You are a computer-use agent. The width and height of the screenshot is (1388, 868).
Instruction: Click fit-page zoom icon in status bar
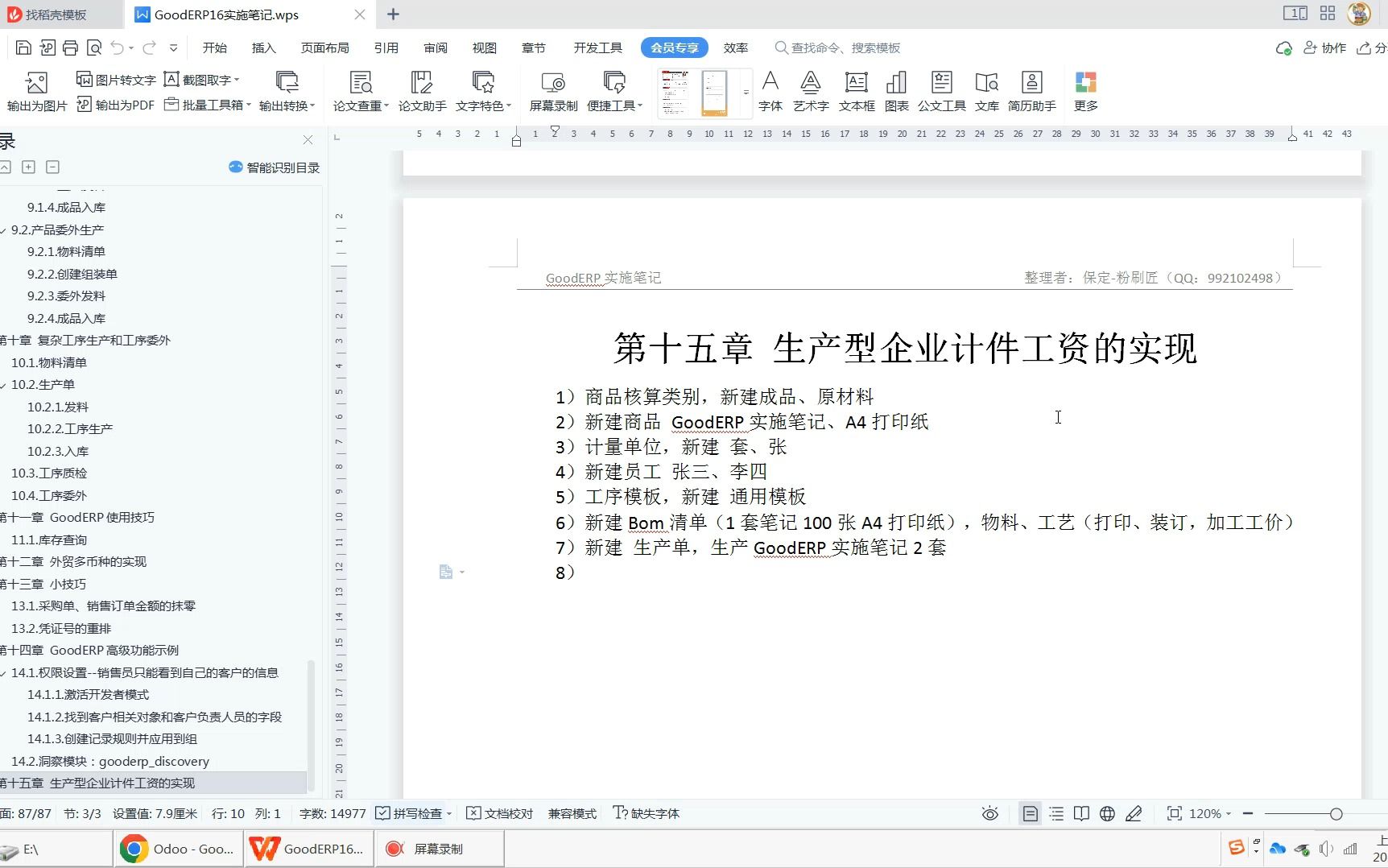click(1175, 814)
